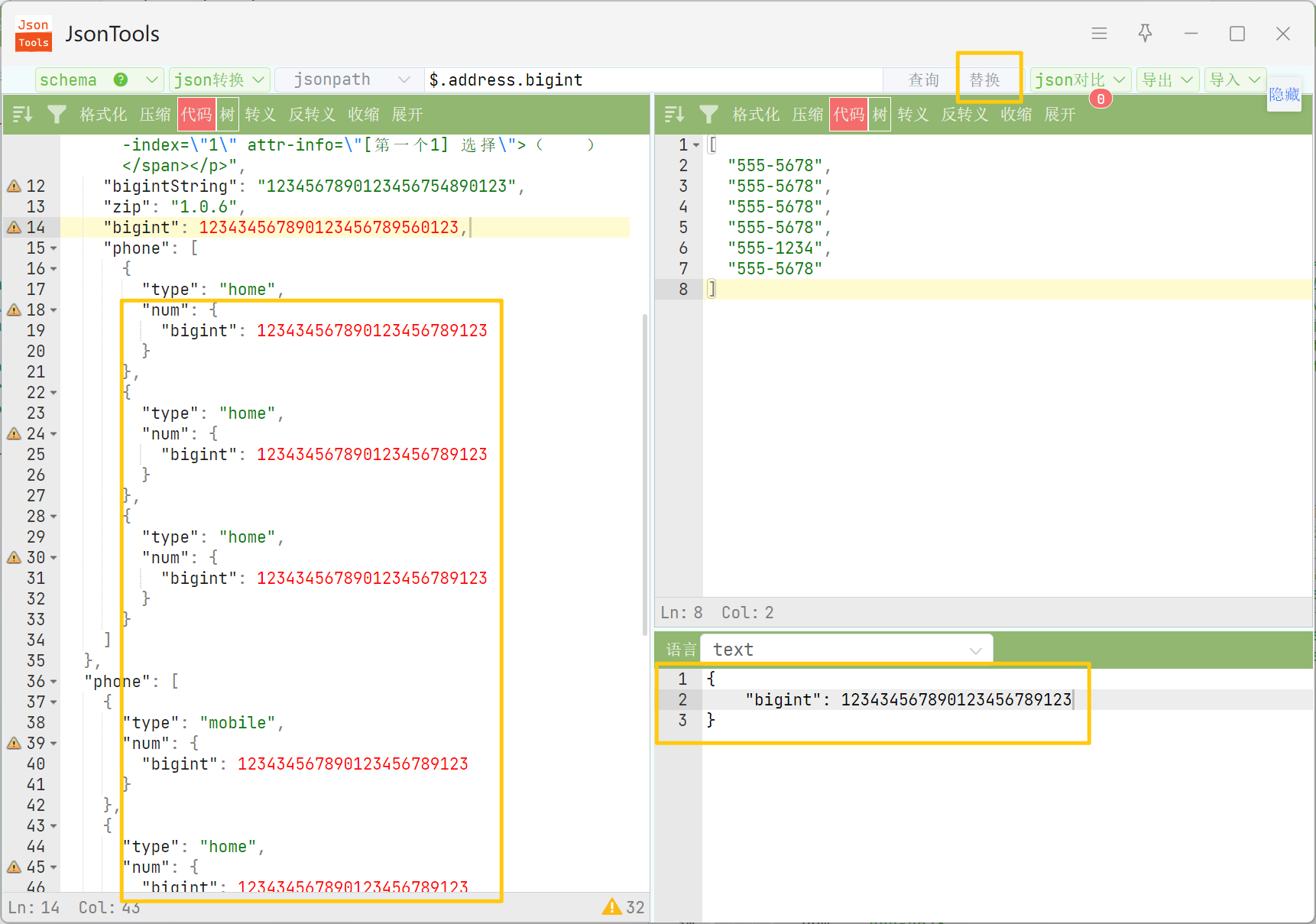The width and height of the screenshot is (1316, 924).
Task: Click the bigint value in bottom text panel
Action: 956,699
